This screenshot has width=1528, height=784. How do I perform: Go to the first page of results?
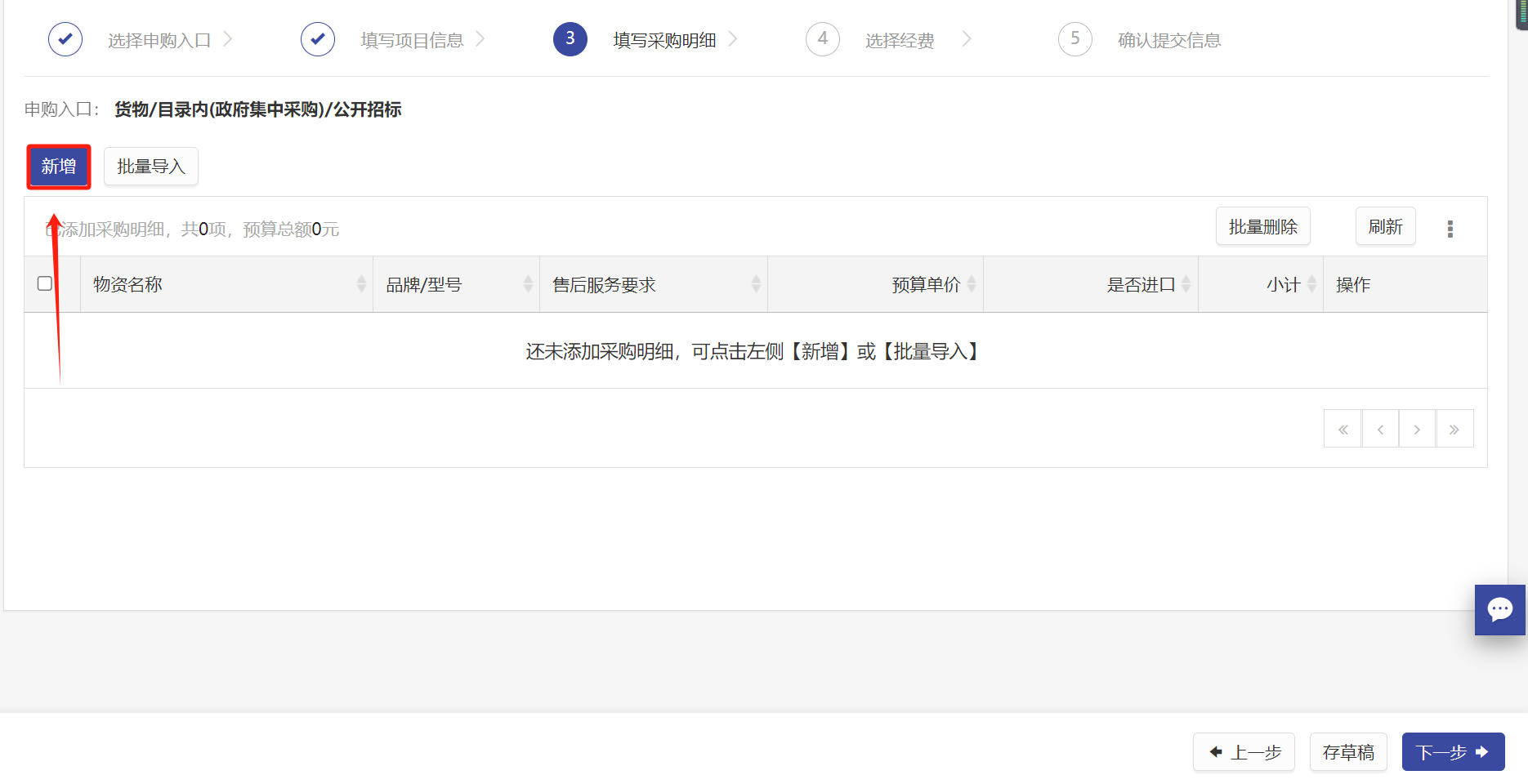coord(1343,429)
